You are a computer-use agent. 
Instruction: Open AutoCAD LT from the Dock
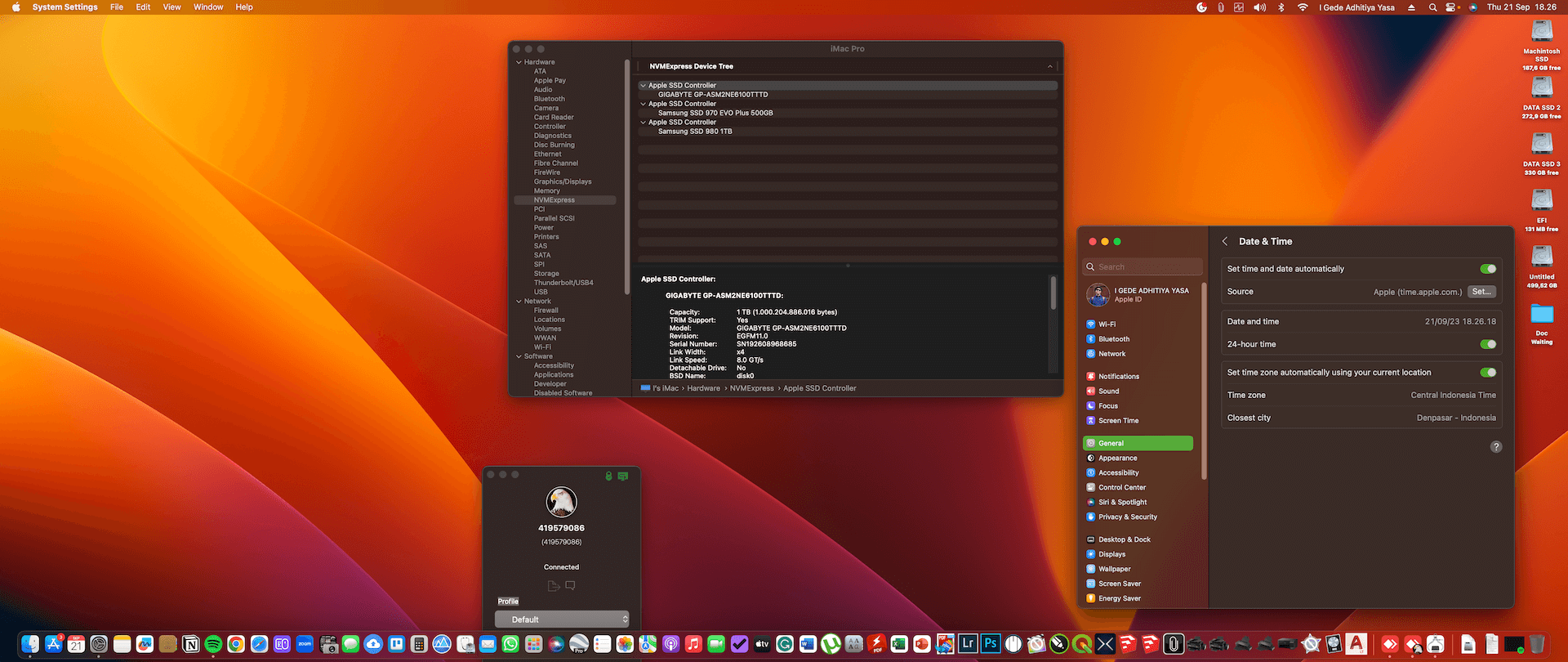1356,644
